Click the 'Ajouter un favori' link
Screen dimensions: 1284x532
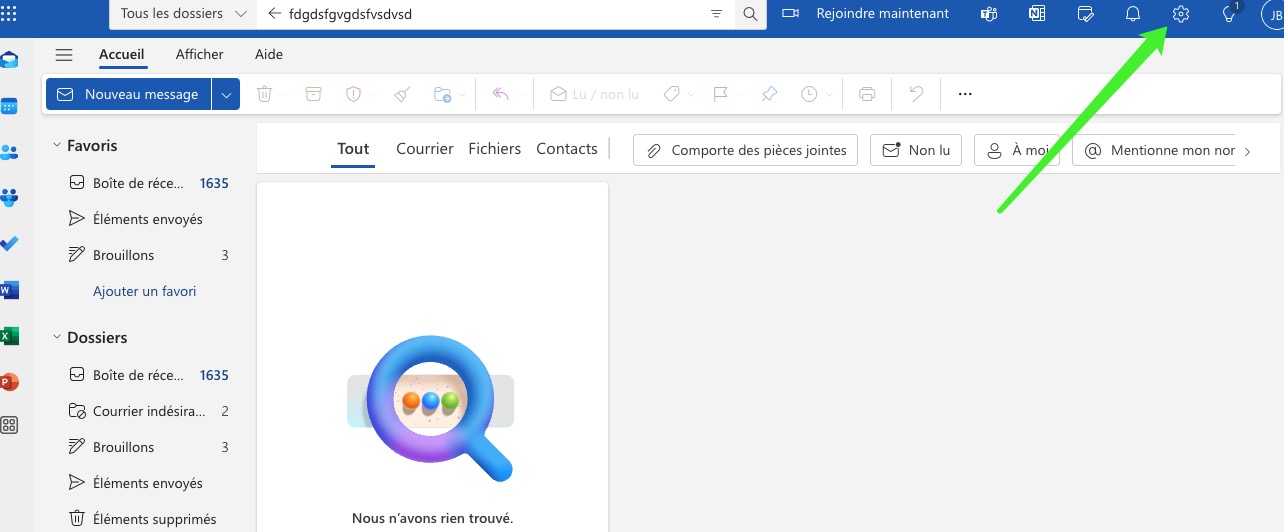pyautogui.click(x=144, y=291)
